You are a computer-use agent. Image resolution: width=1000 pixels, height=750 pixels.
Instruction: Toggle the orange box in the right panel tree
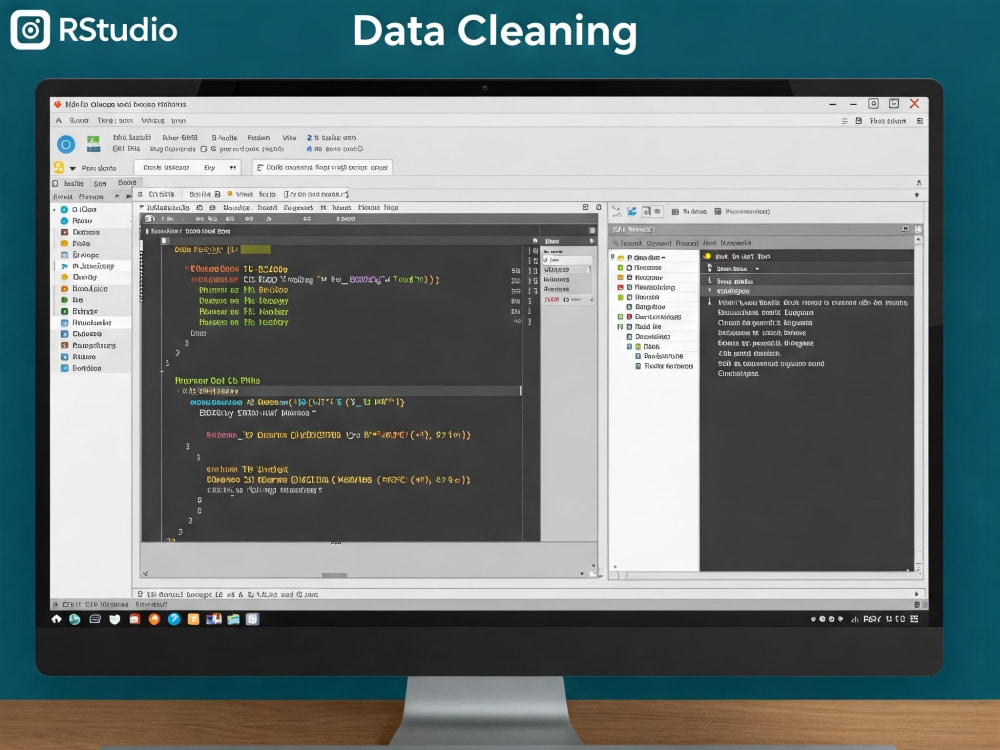coord(620,277)
